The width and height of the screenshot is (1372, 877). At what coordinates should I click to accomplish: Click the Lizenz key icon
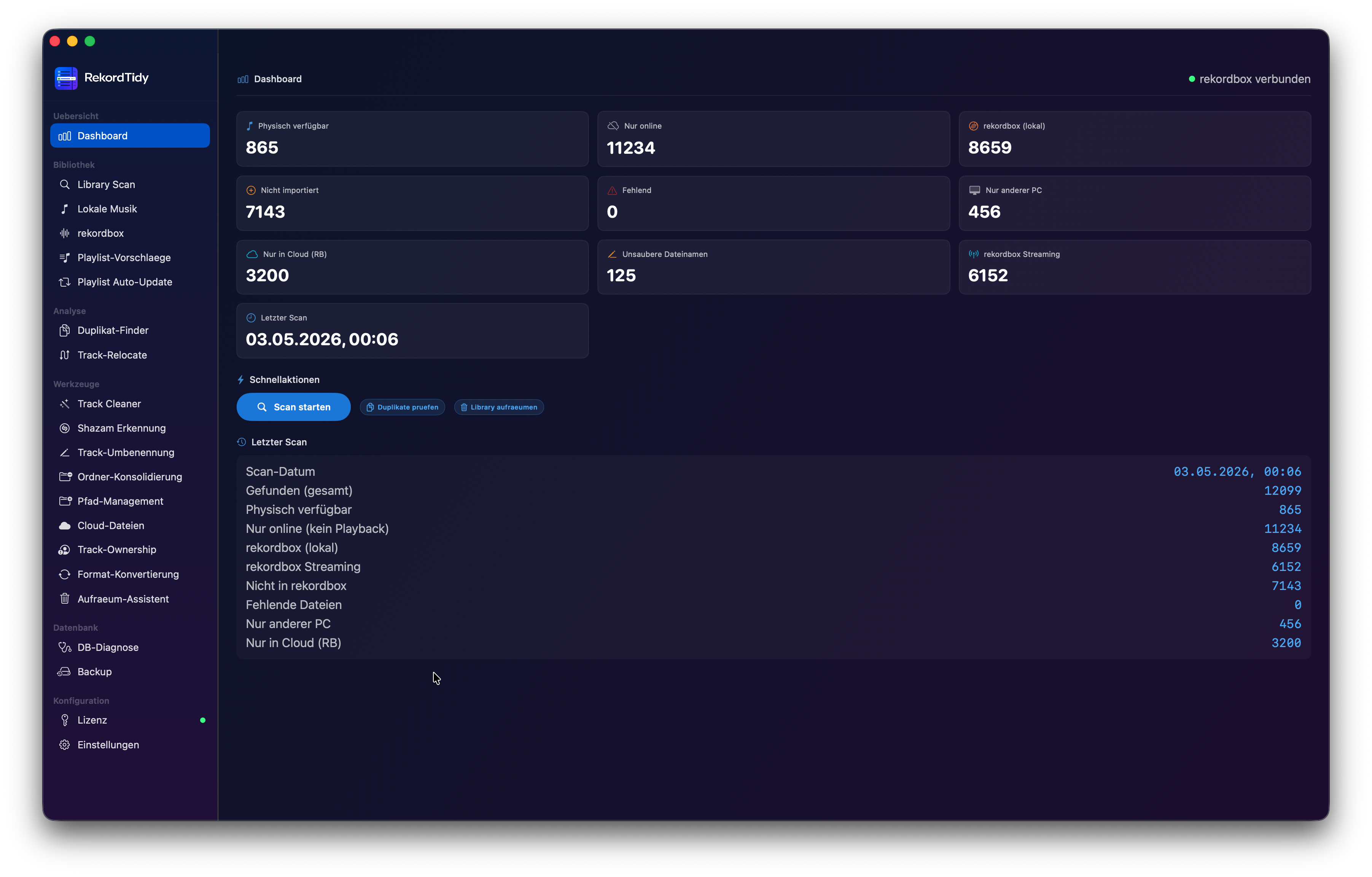point(65,720)
